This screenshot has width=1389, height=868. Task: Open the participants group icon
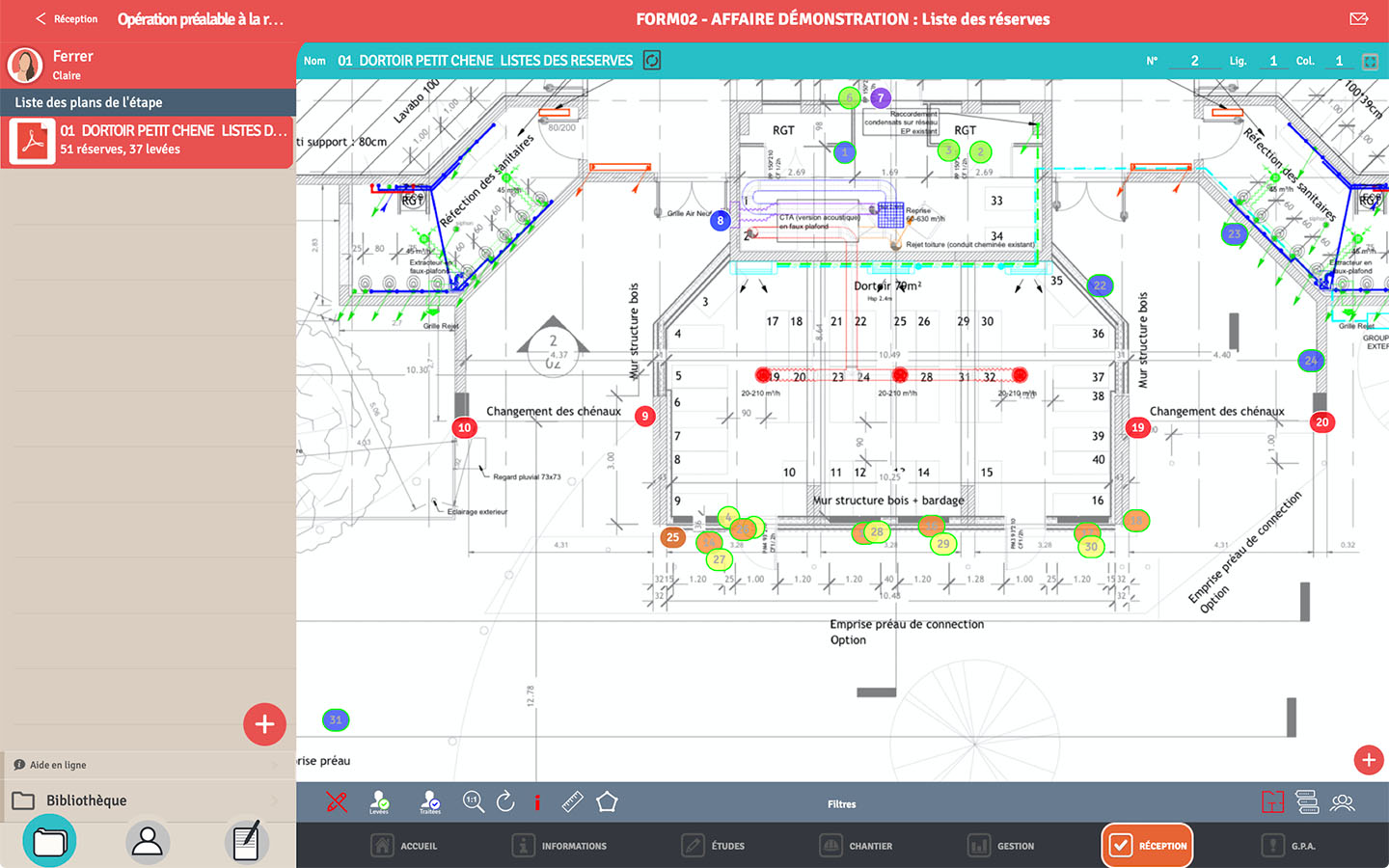[1343, 801]
